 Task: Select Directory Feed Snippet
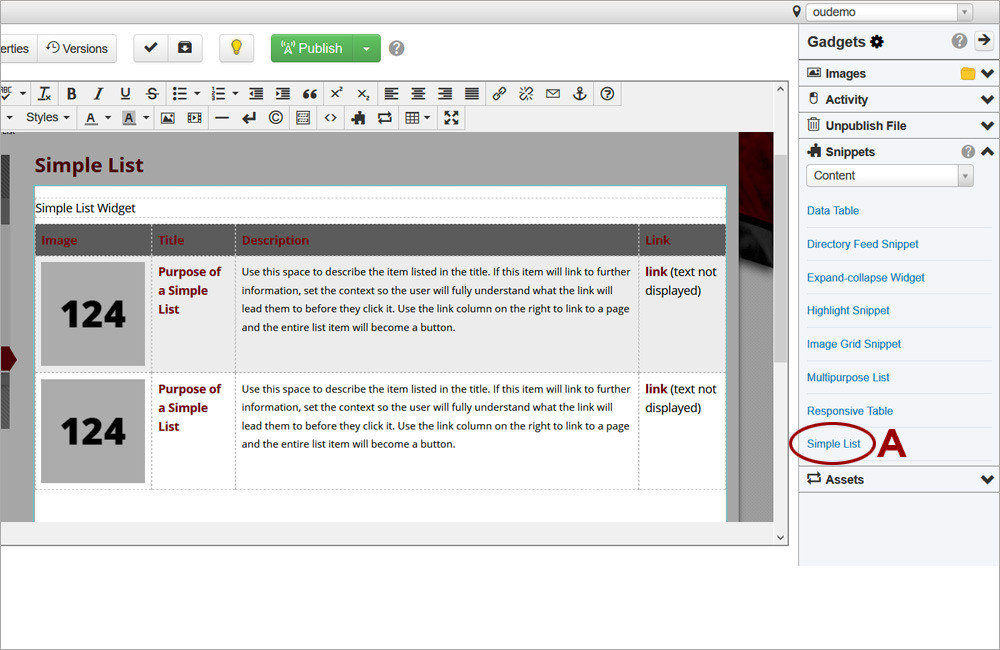862,244
